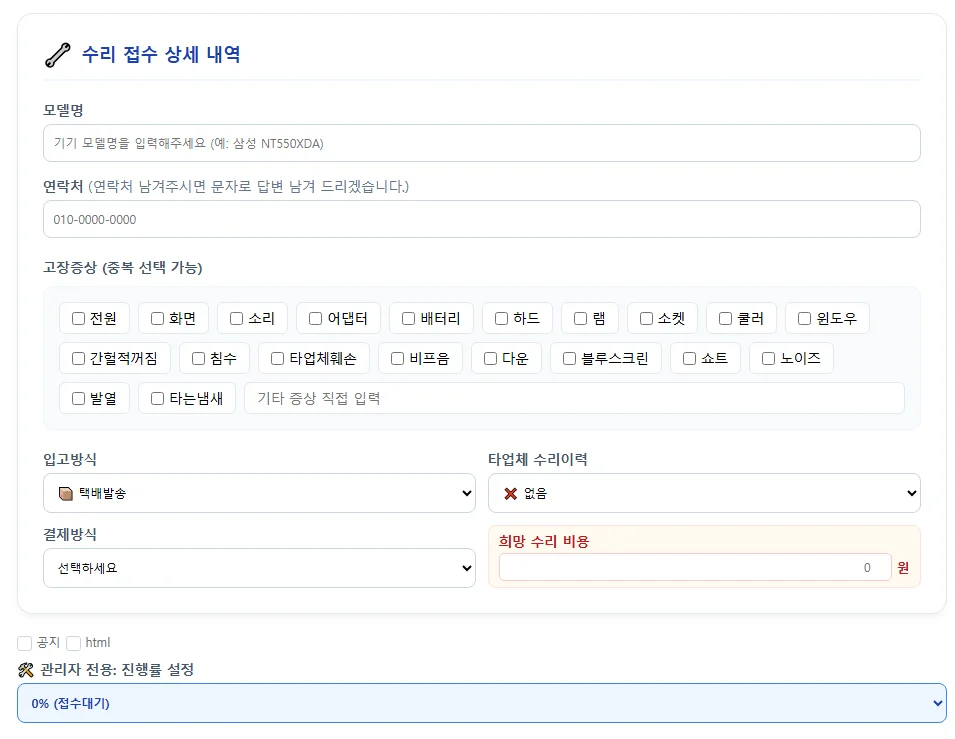Check the 소켓 symptom checkbox
The height and width of the screenshot is (739, 955).
(646, 319)
